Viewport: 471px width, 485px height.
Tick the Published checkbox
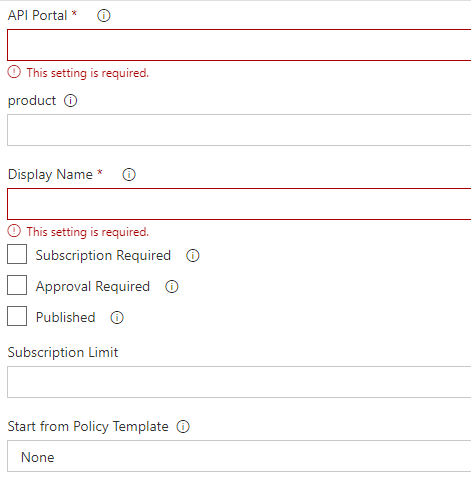[x=17, y=316]
